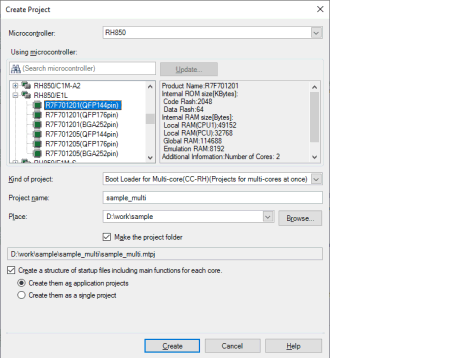Click the Local RAM(CPU1):49152 line
Viewport: 474px width, 360px height.
(x=200, y=125)
